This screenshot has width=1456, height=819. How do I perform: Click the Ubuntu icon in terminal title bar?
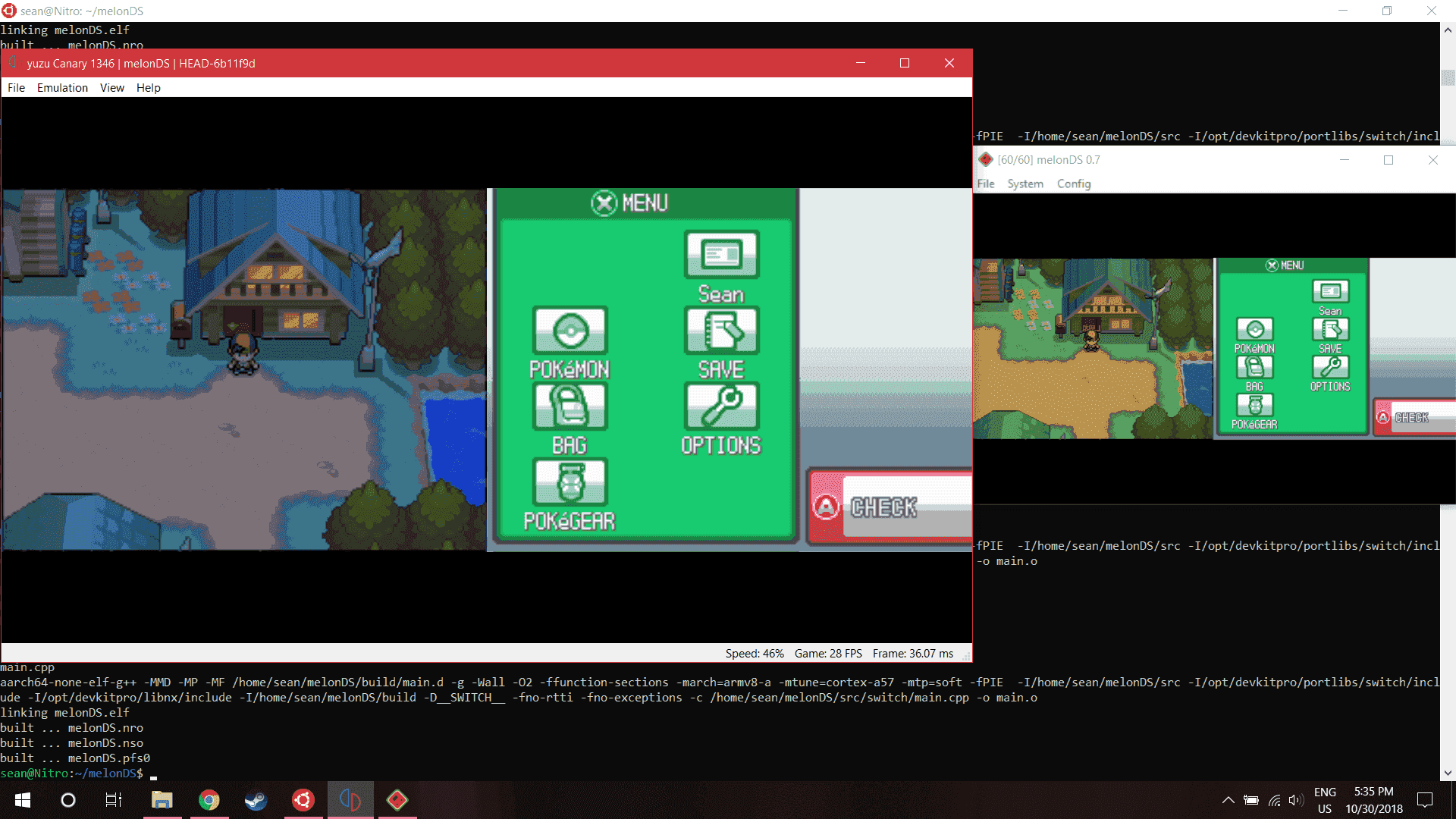coord(9,11)
